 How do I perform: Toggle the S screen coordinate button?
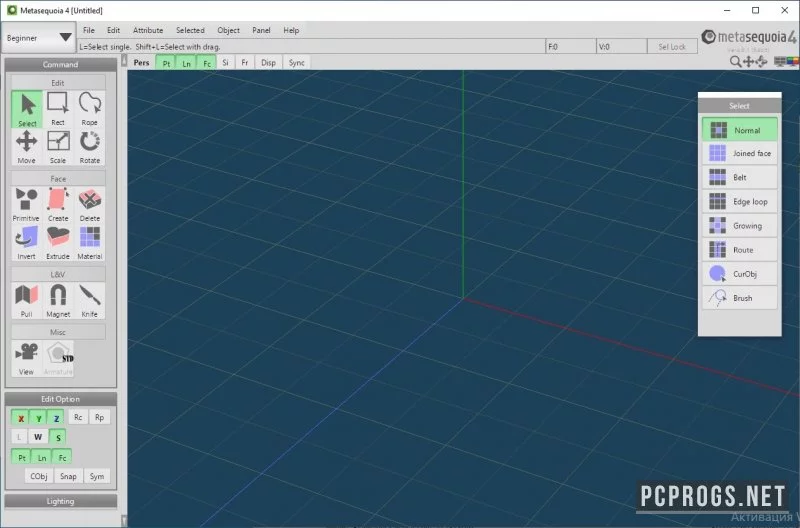pos(58,437)
